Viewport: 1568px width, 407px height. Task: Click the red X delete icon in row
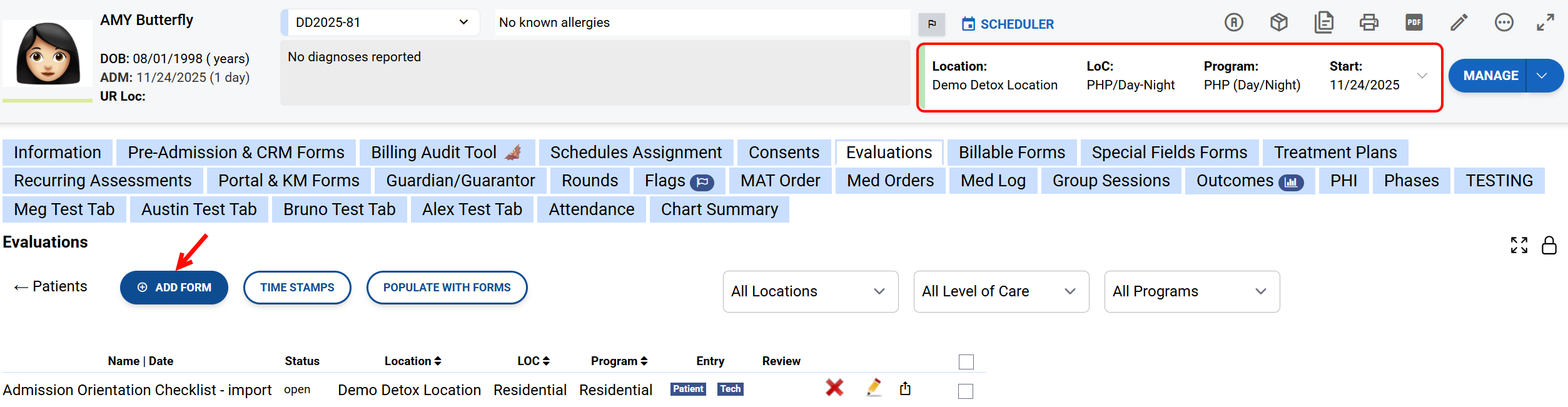tap(834, 388)
